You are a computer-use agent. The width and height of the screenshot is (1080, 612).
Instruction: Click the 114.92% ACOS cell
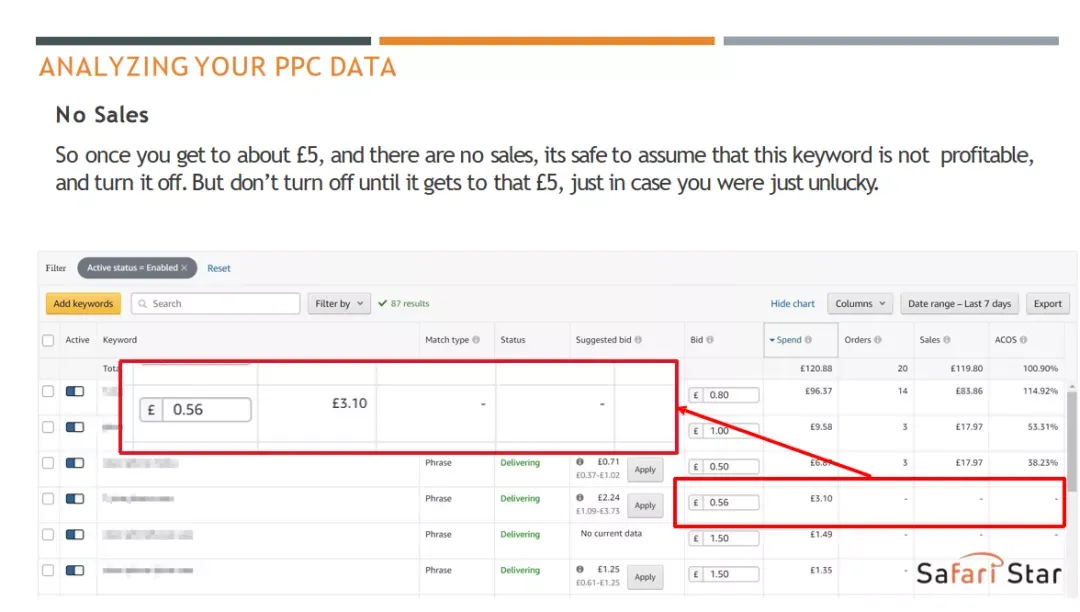[x=1040, y=391]
